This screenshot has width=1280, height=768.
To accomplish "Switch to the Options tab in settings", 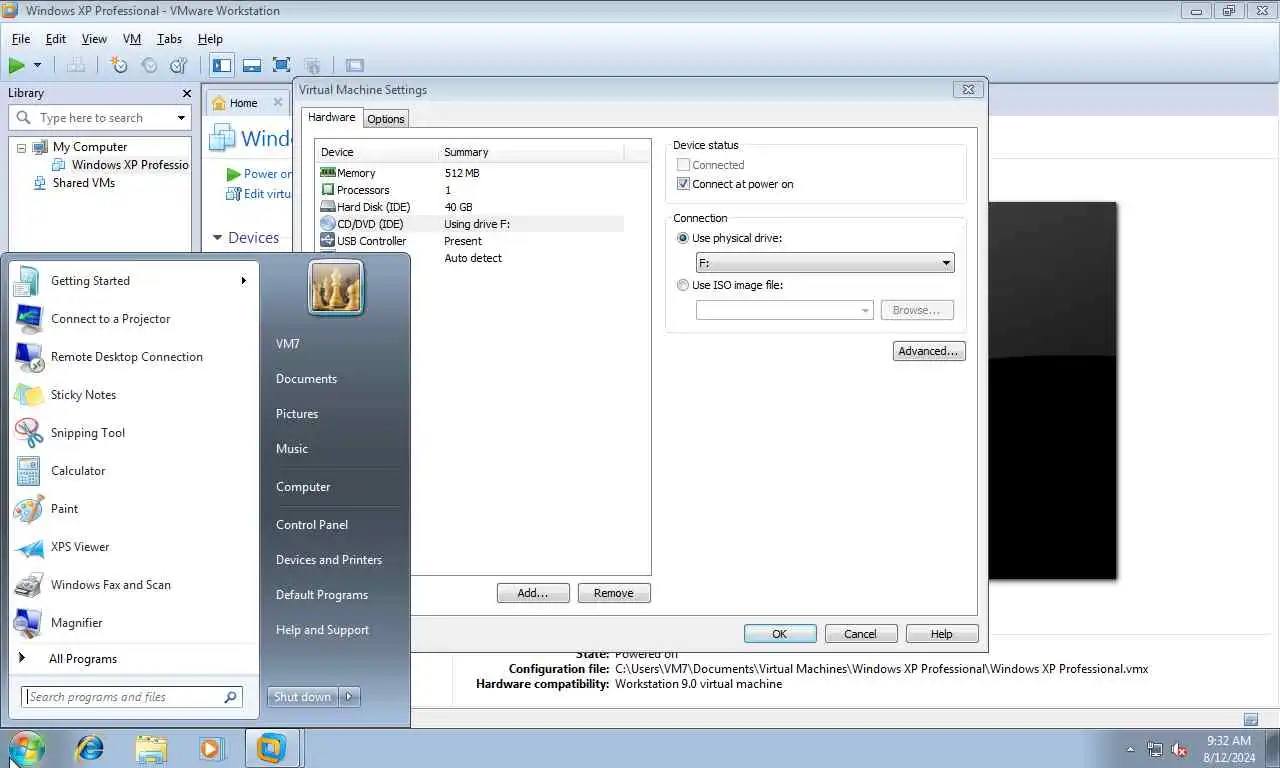I will tap(385, 119).
